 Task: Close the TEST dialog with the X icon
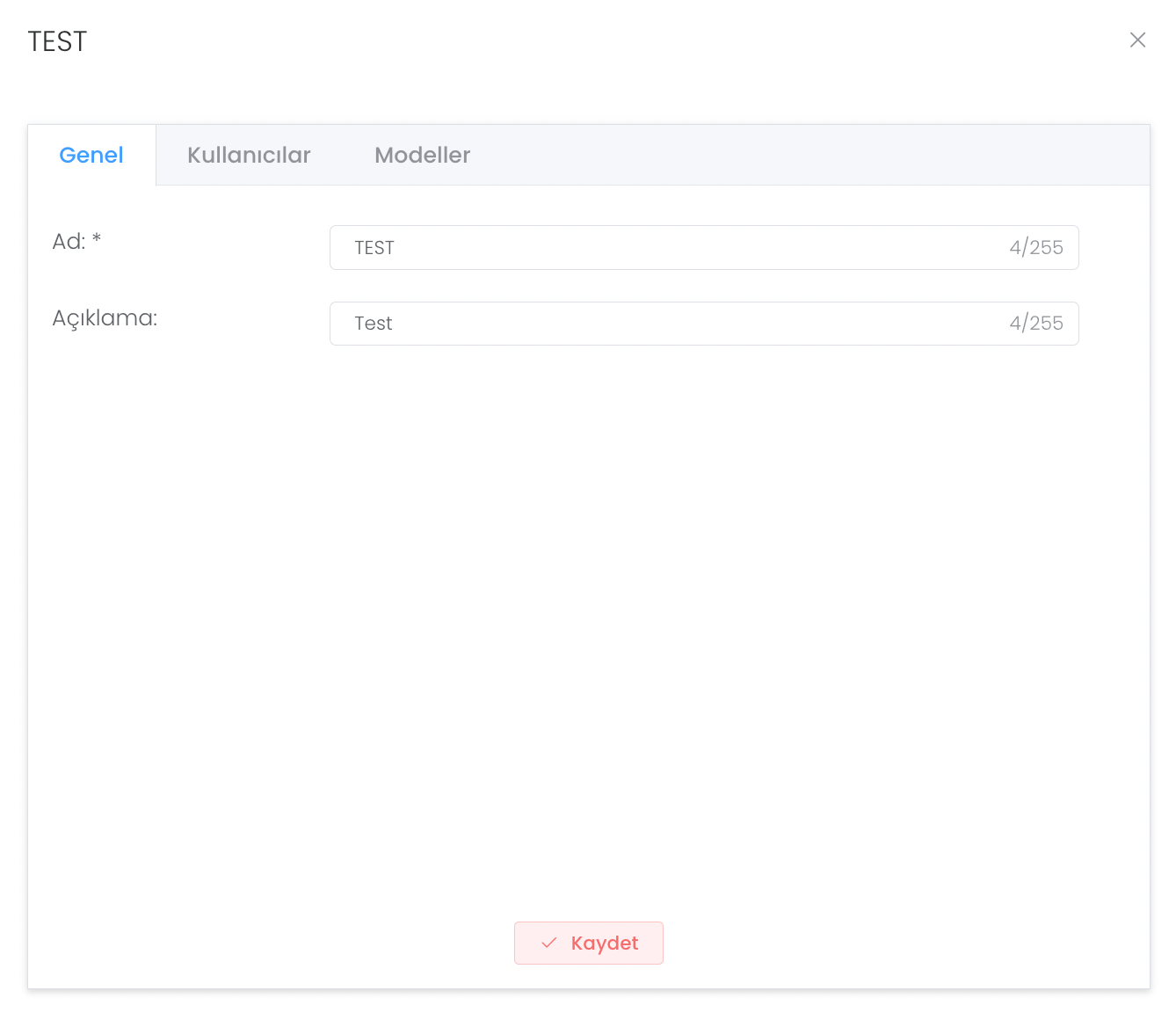click(x=1137, y=40)
